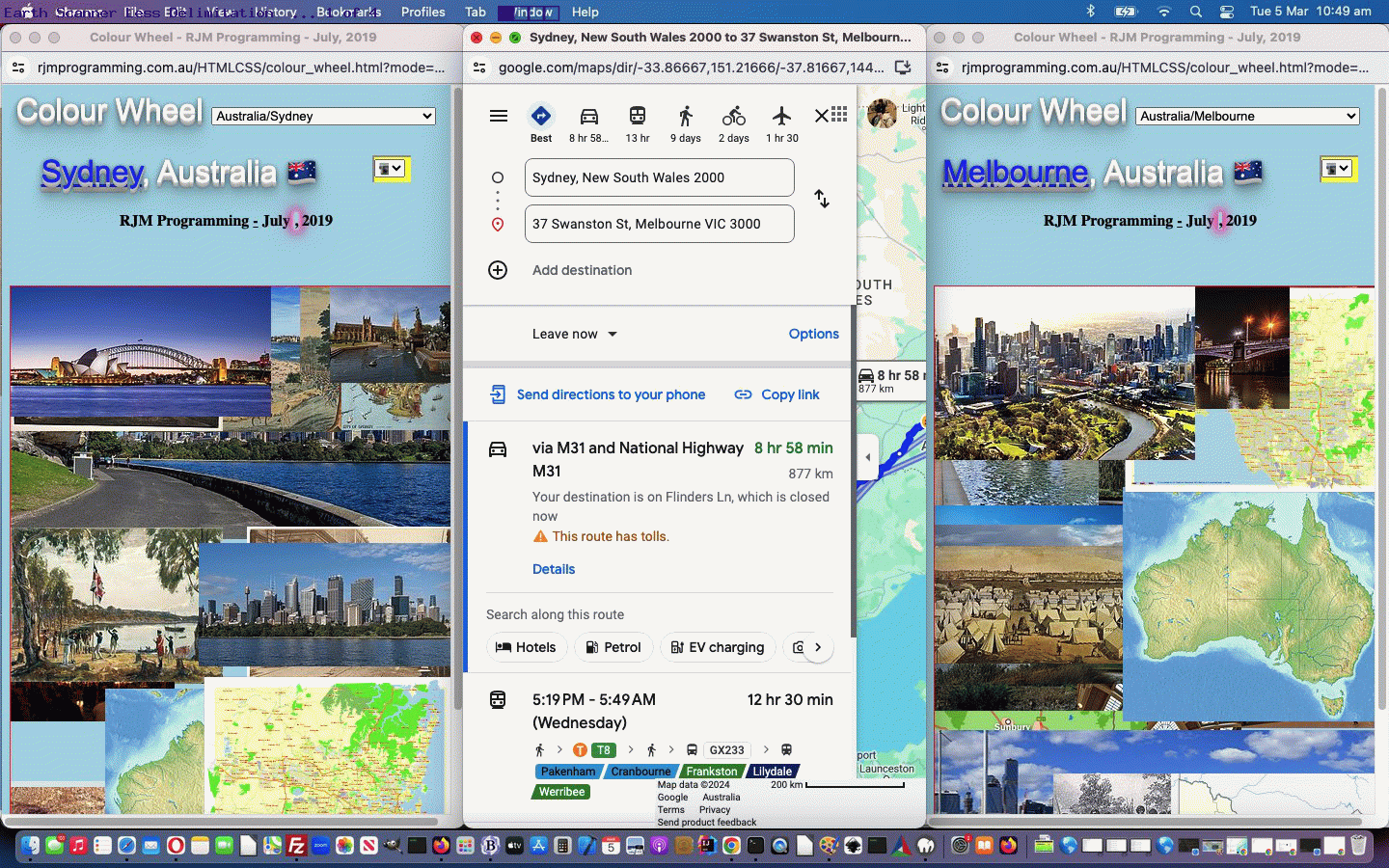The height and width of the screenshot is (868, 1389).
Task: Open the Australia/Melbourne timezone dropdown
Action: (1247, 116)
